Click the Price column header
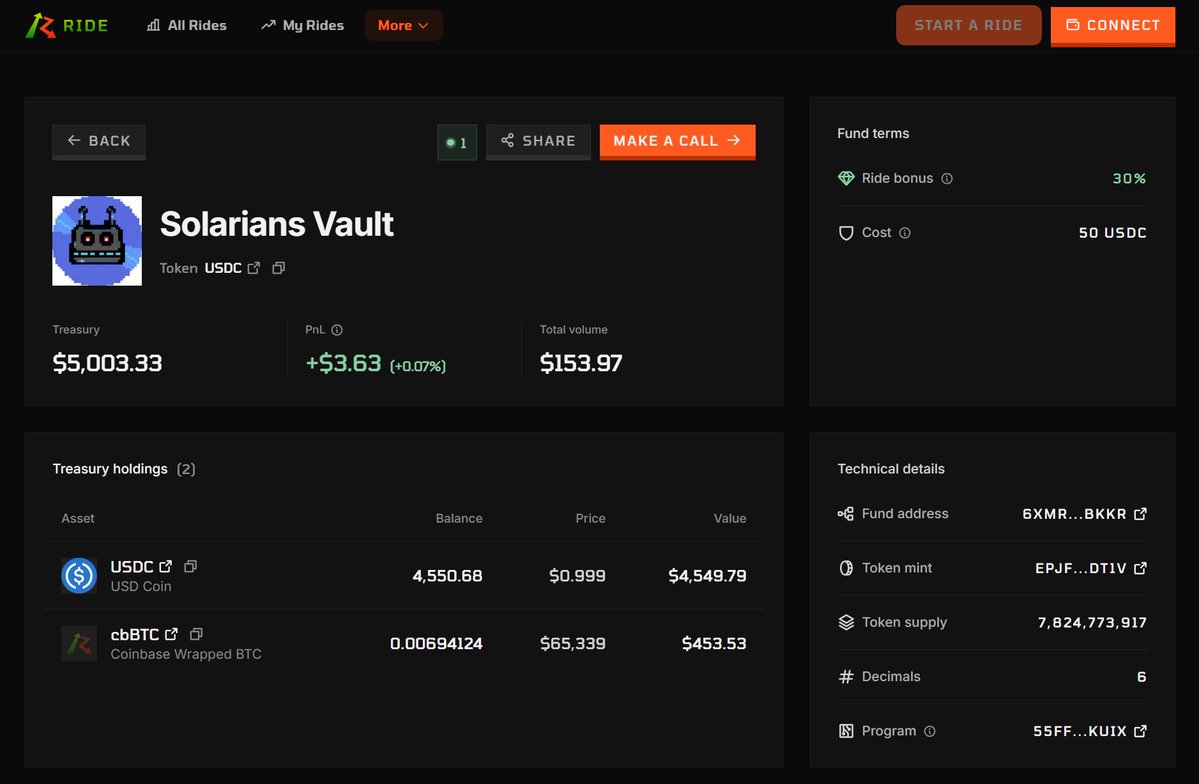This screenshot has height=784, width=1199. coord(590,519)
